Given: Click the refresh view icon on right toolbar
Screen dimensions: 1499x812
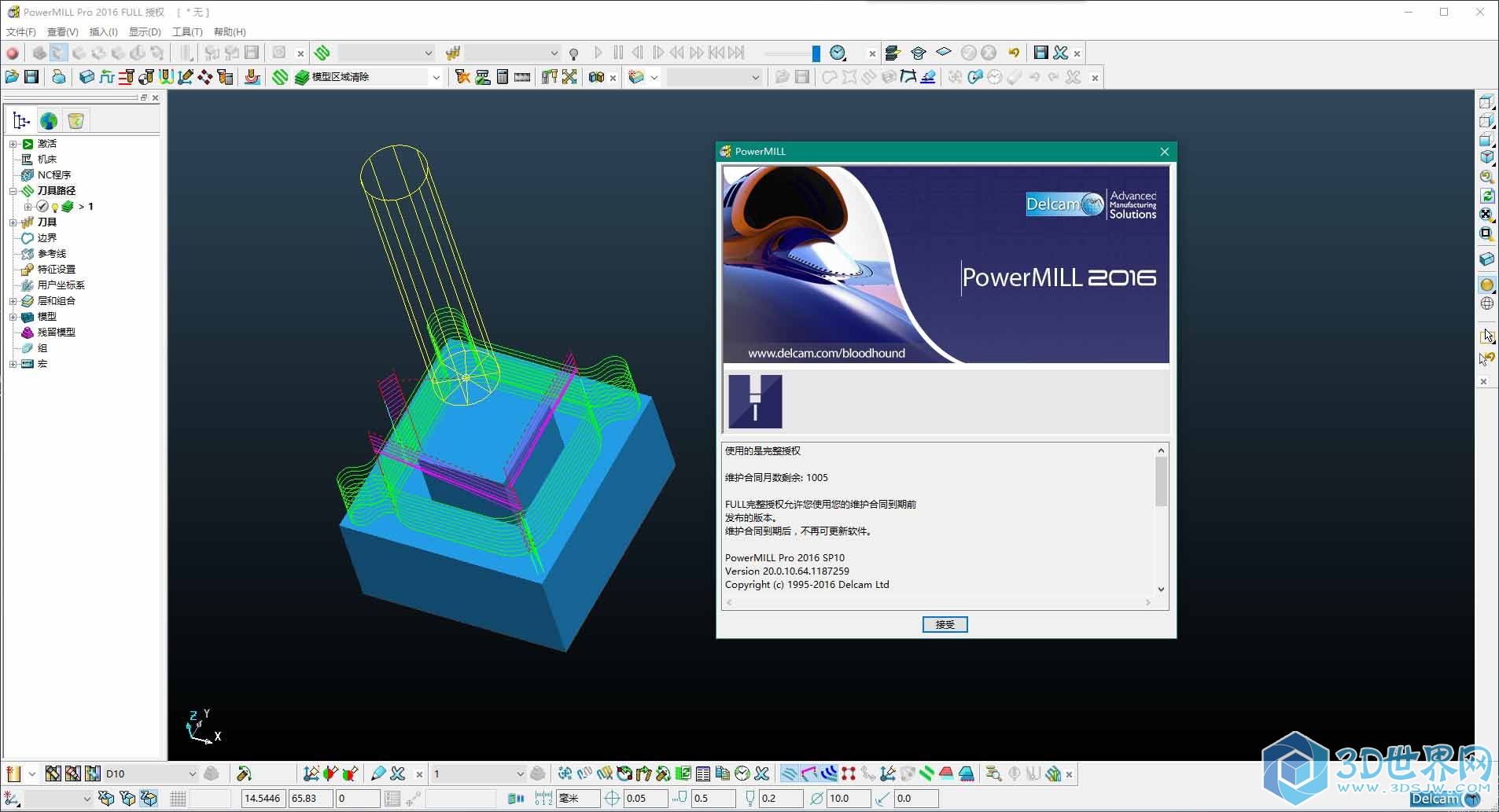Looking at the screenshot, I should point(1486,196).
